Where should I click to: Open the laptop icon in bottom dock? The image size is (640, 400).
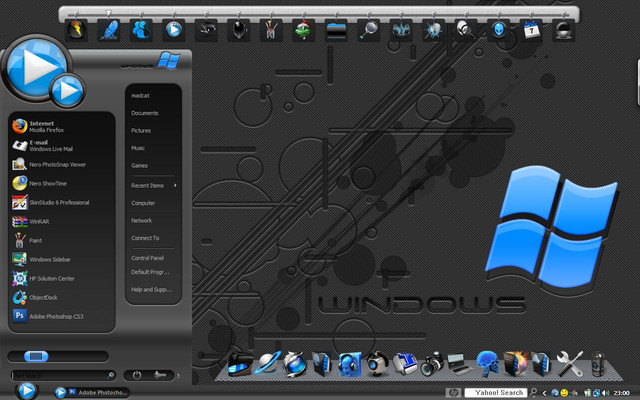459,364
